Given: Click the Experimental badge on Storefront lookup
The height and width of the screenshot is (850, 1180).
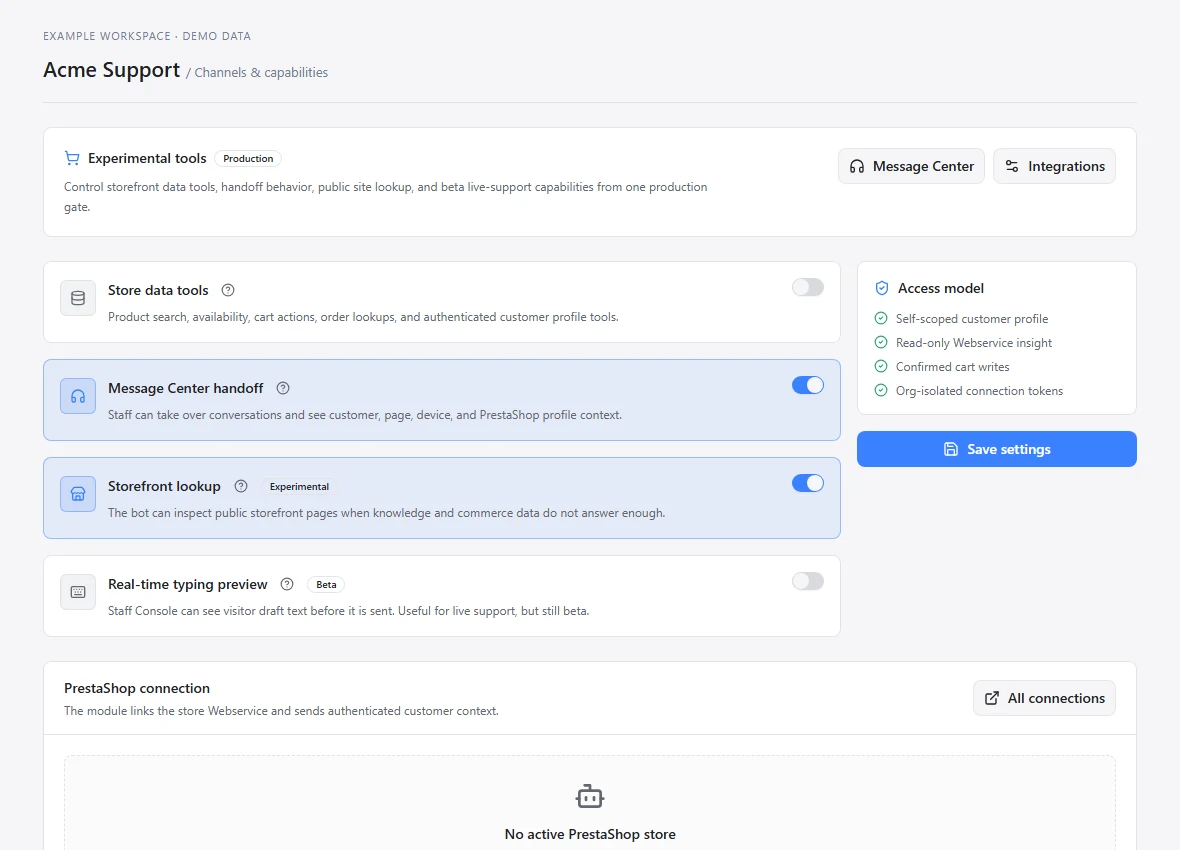Looking at the screenshot, I should point(300,486).
